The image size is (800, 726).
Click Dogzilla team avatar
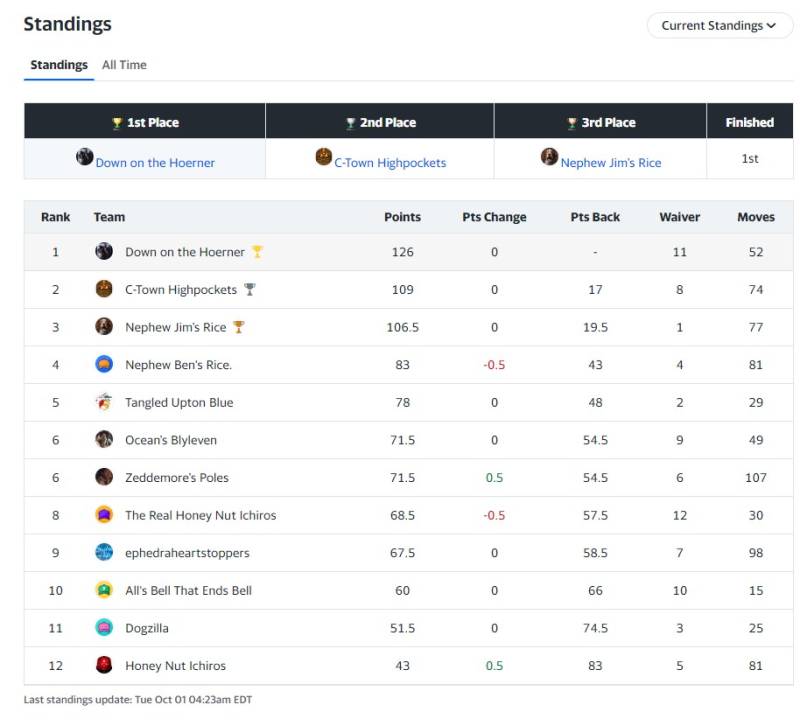click(104, 627)
